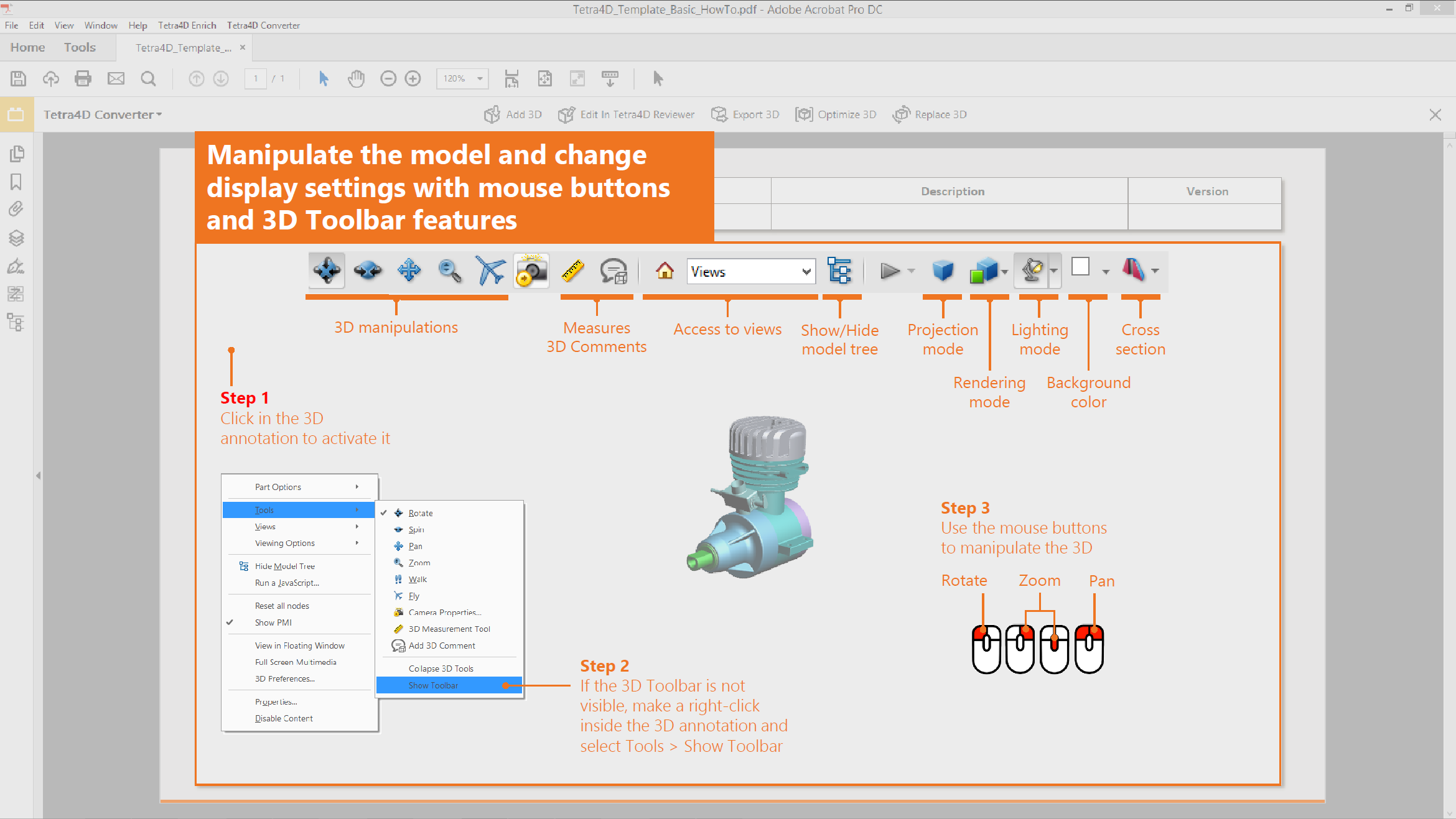Open the play animation dropdown arrow
This screenshot has width=1456, height=819.
pyautogui.click(x=912, y=271)
